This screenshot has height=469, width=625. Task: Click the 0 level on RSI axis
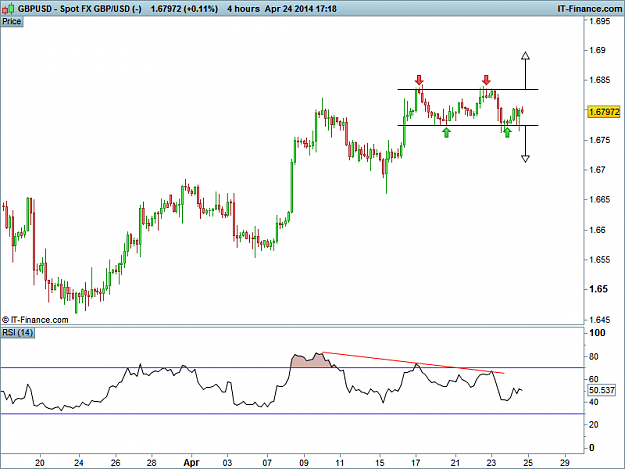(x=592, y=448)
